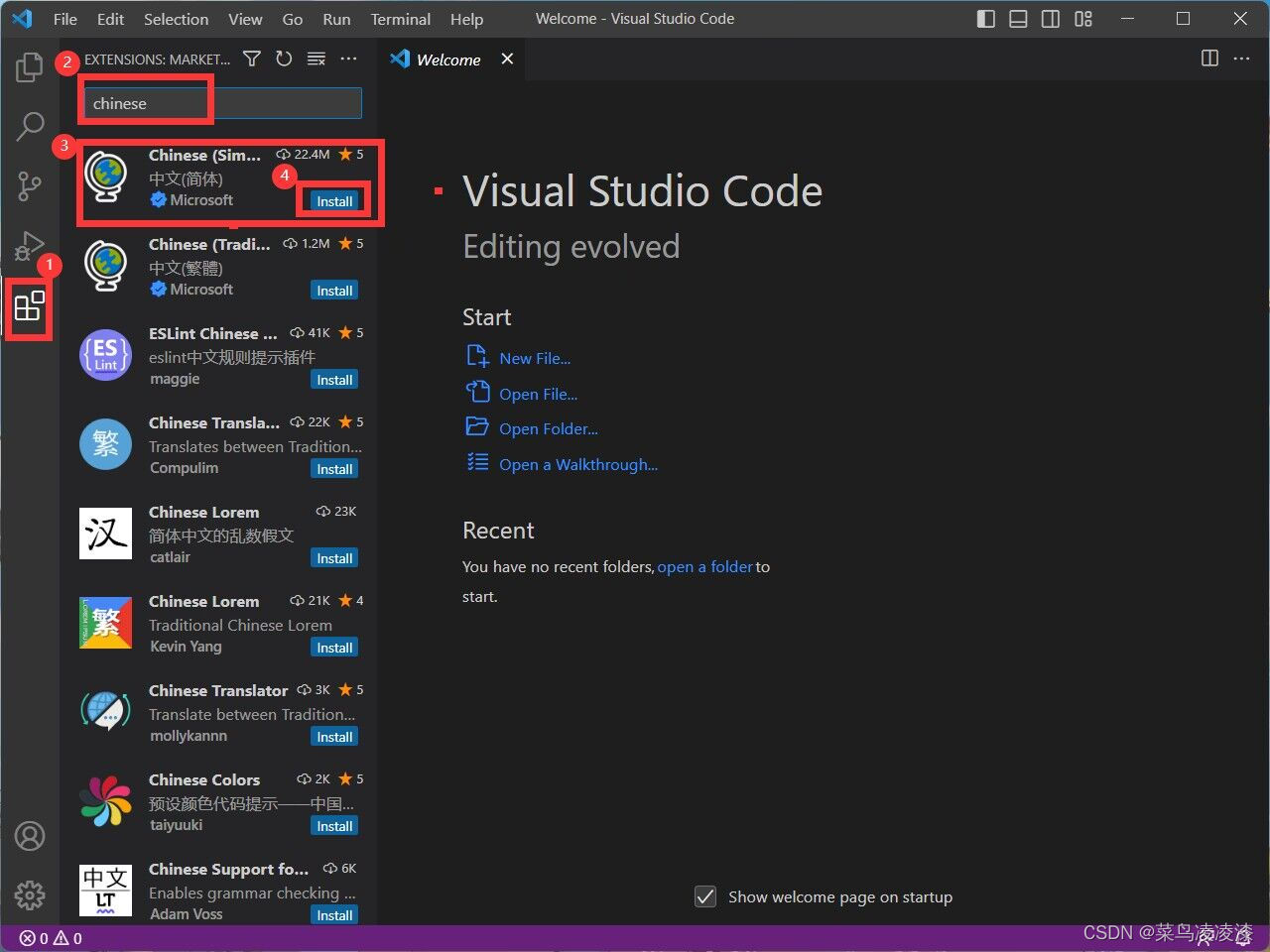Image resolution: width=1270 pixels, height=952 pixels.
Task: Open the Manage gear icon
Action: point(30,895)
